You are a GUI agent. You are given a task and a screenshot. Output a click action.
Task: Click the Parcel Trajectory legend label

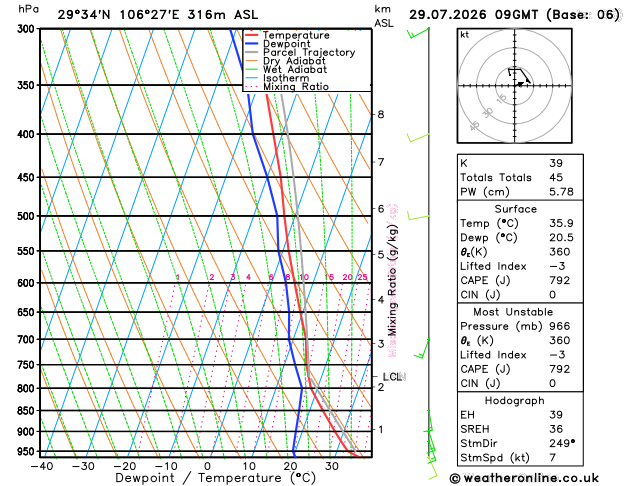[x=309, y=53]
